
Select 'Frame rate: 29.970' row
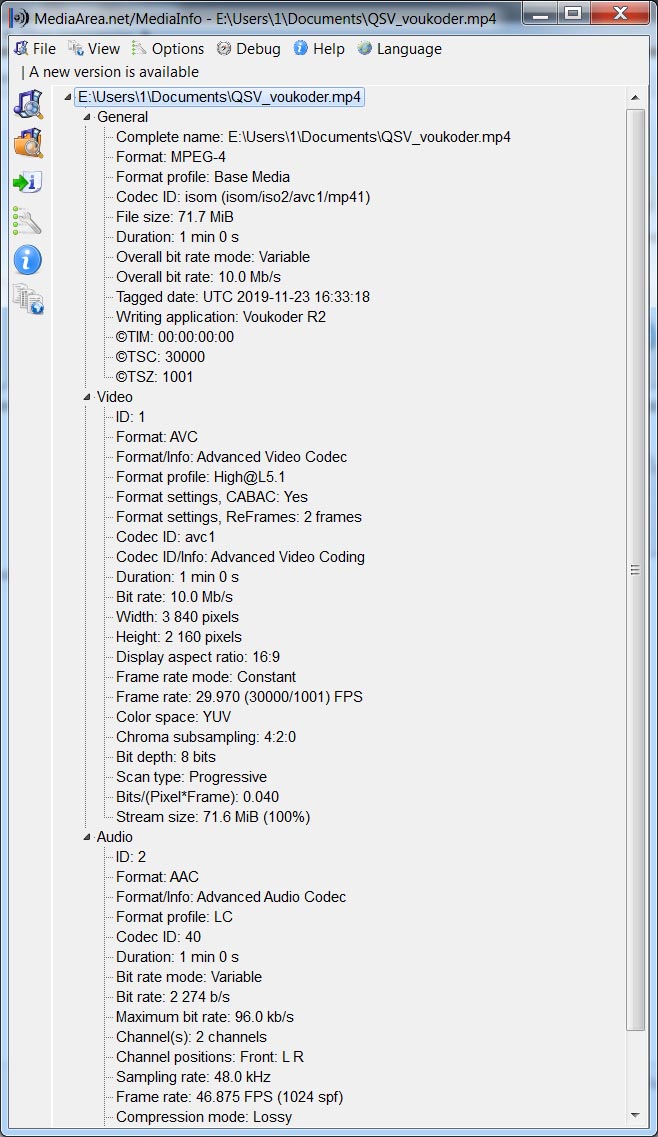[239, 697]
